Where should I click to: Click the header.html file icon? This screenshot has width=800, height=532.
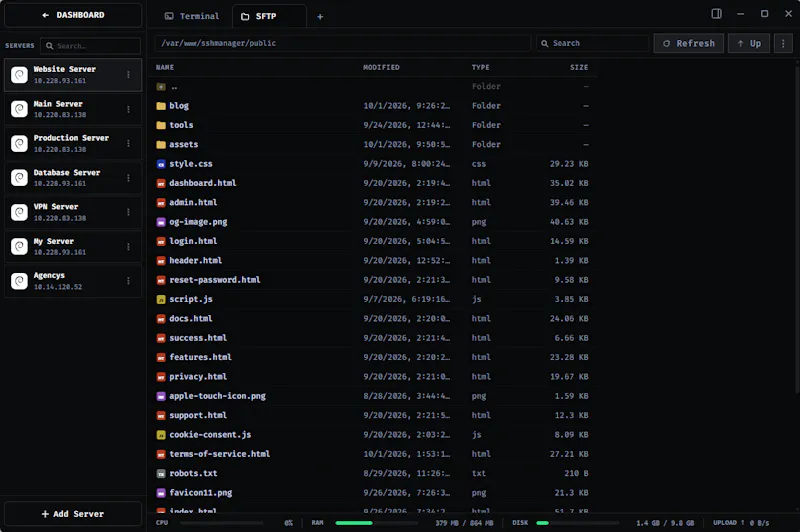click(x=161, y=261)
